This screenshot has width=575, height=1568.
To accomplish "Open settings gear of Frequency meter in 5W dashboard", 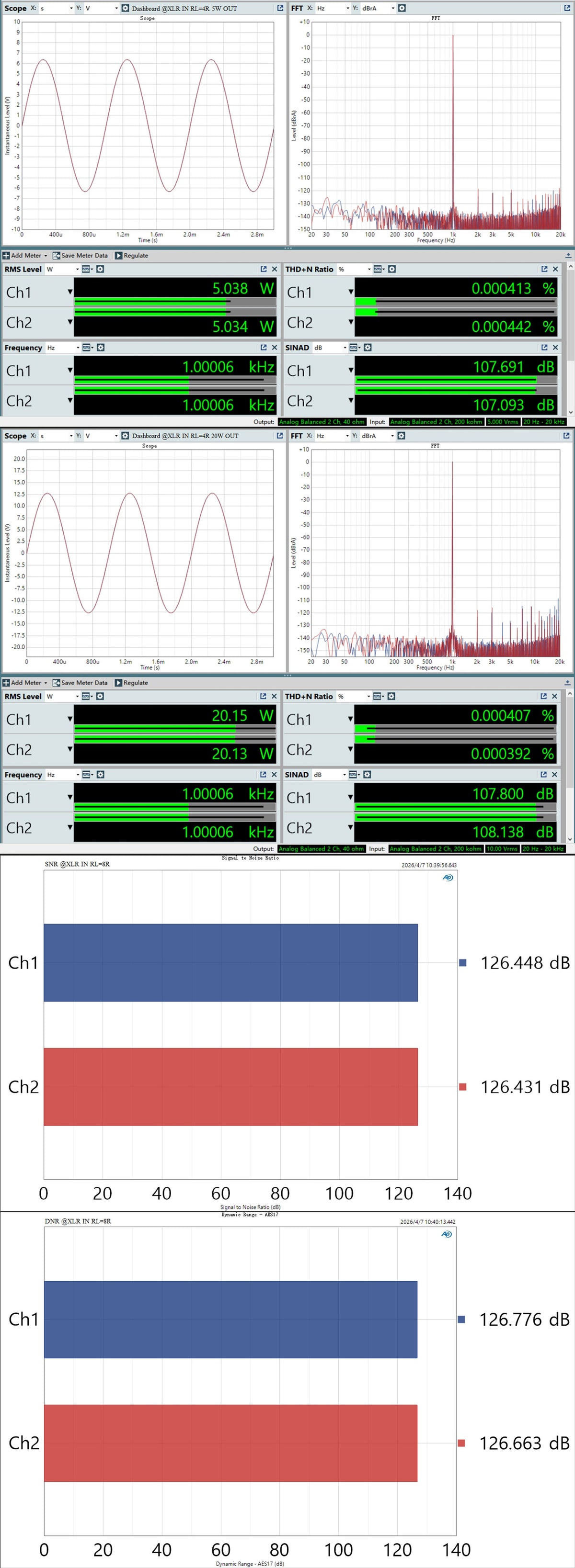I will 101,348.
